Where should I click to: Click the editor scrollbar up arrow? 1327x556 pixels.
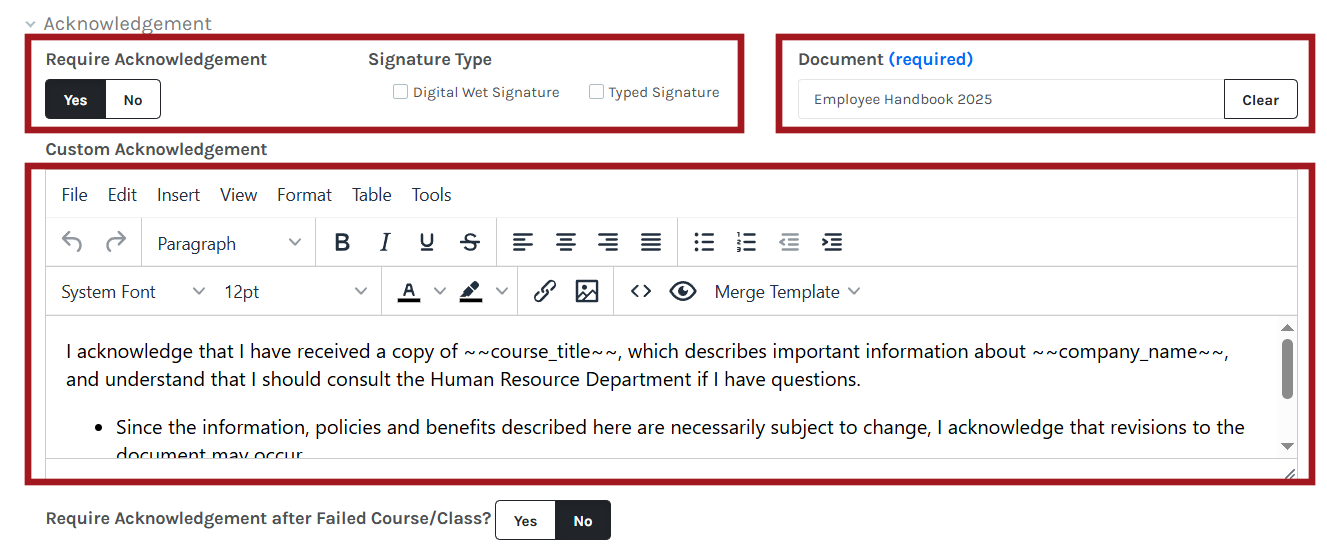[1287, 328]
